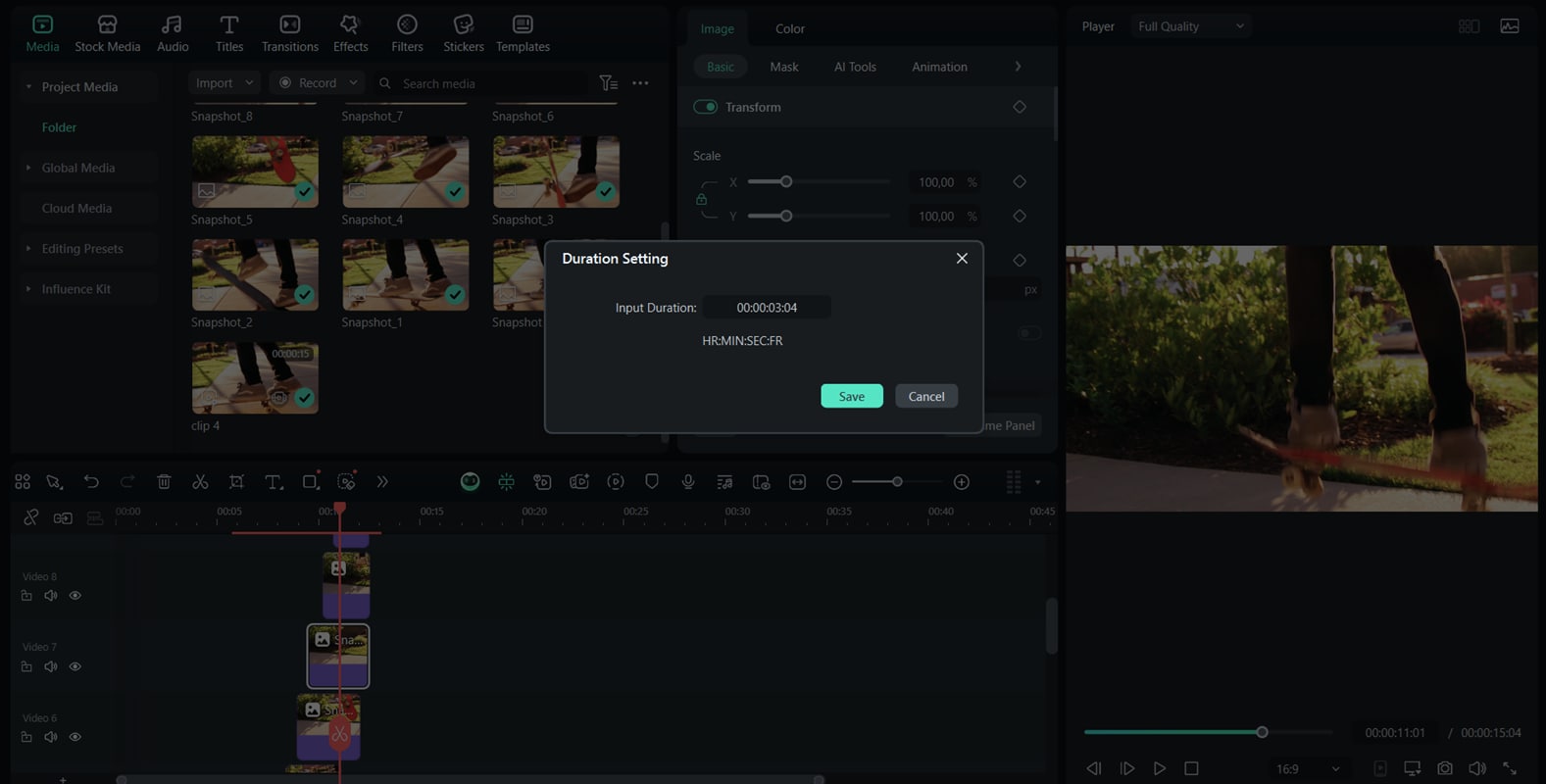Undo the last action
1546x784 pixels.
[91, 481]
